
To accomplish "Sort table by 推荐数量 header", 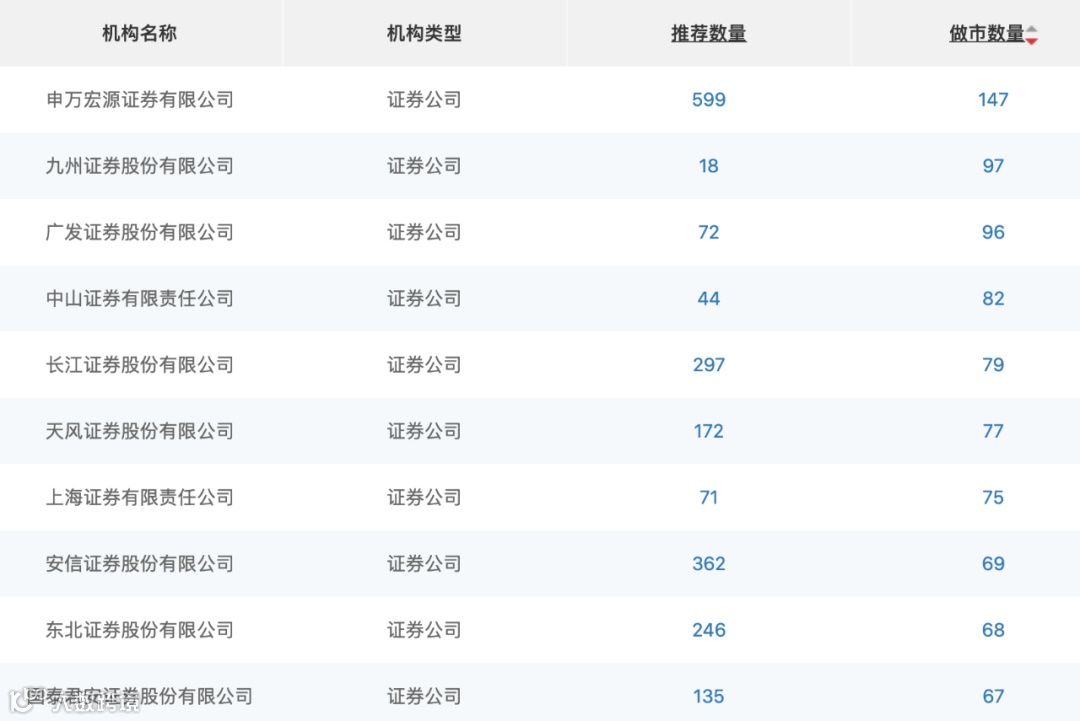I will point(709,33).
